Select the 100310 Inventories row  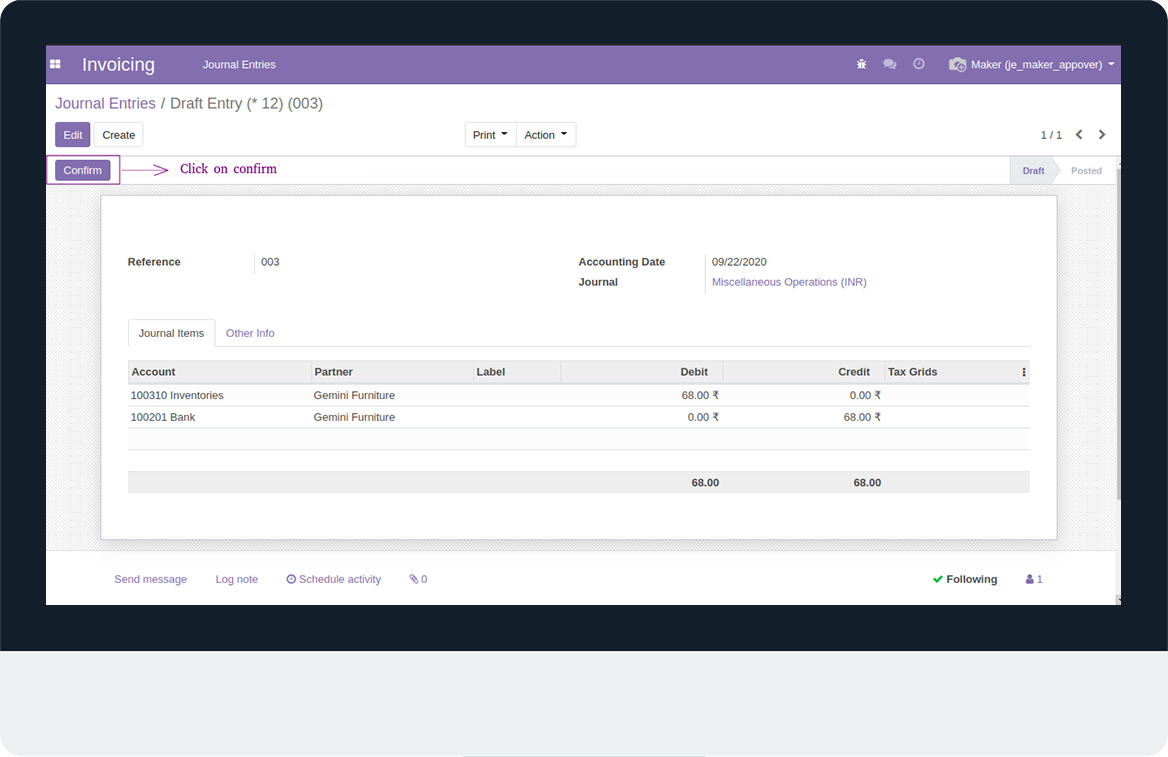coord(579,396)
